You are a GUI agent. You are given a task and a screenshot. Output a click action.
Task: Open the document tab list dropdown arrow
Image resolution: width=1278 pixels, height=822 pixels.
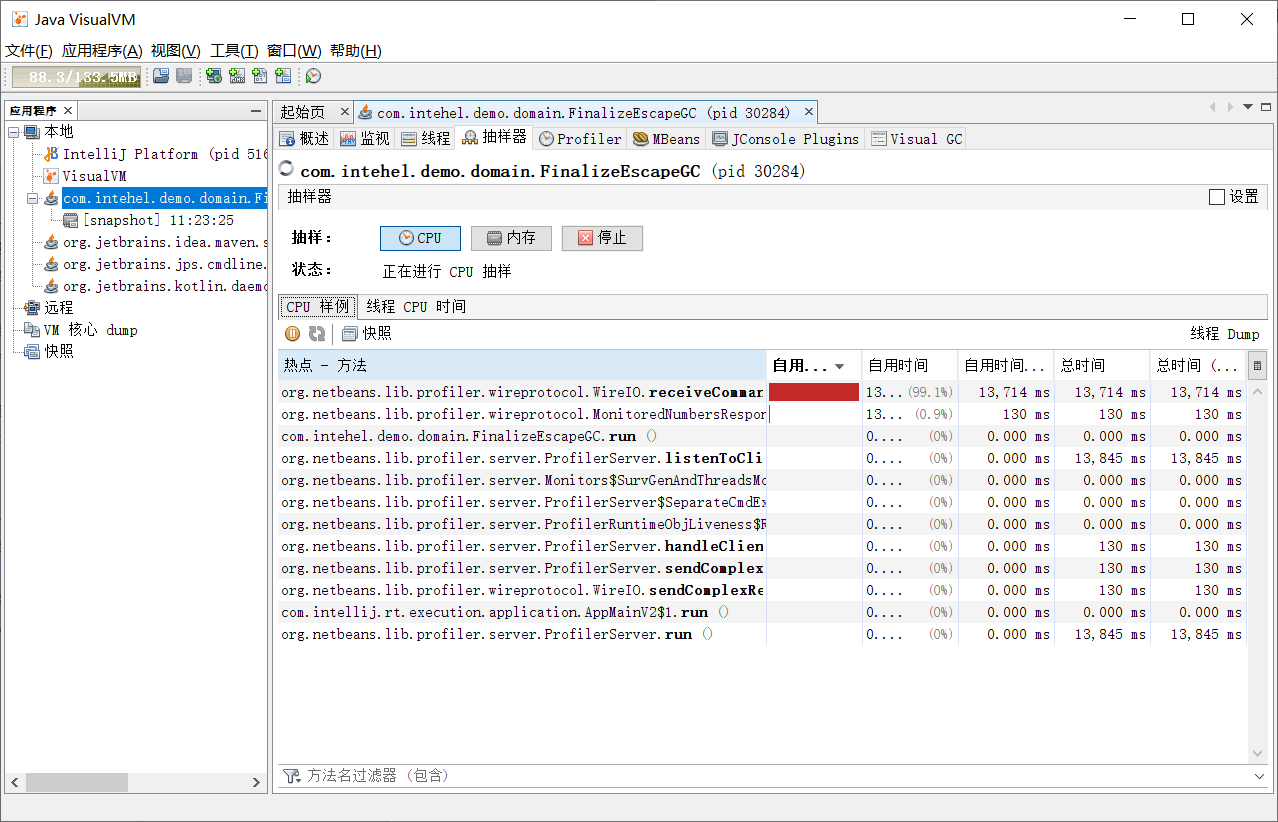click(1247, 107)
